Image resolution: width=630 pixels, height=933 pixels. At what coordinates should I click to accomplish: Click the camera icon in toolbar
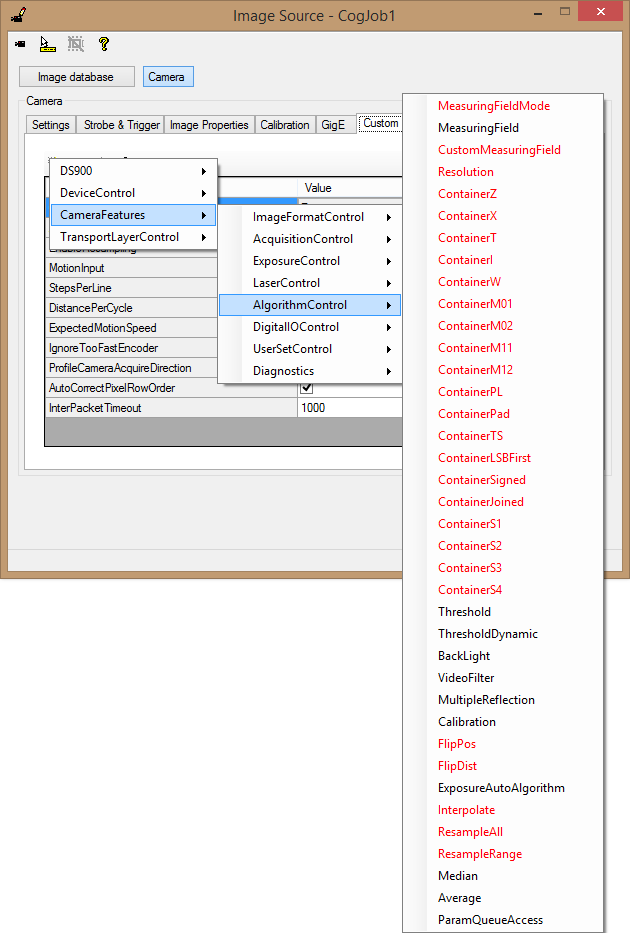[20, 44]
